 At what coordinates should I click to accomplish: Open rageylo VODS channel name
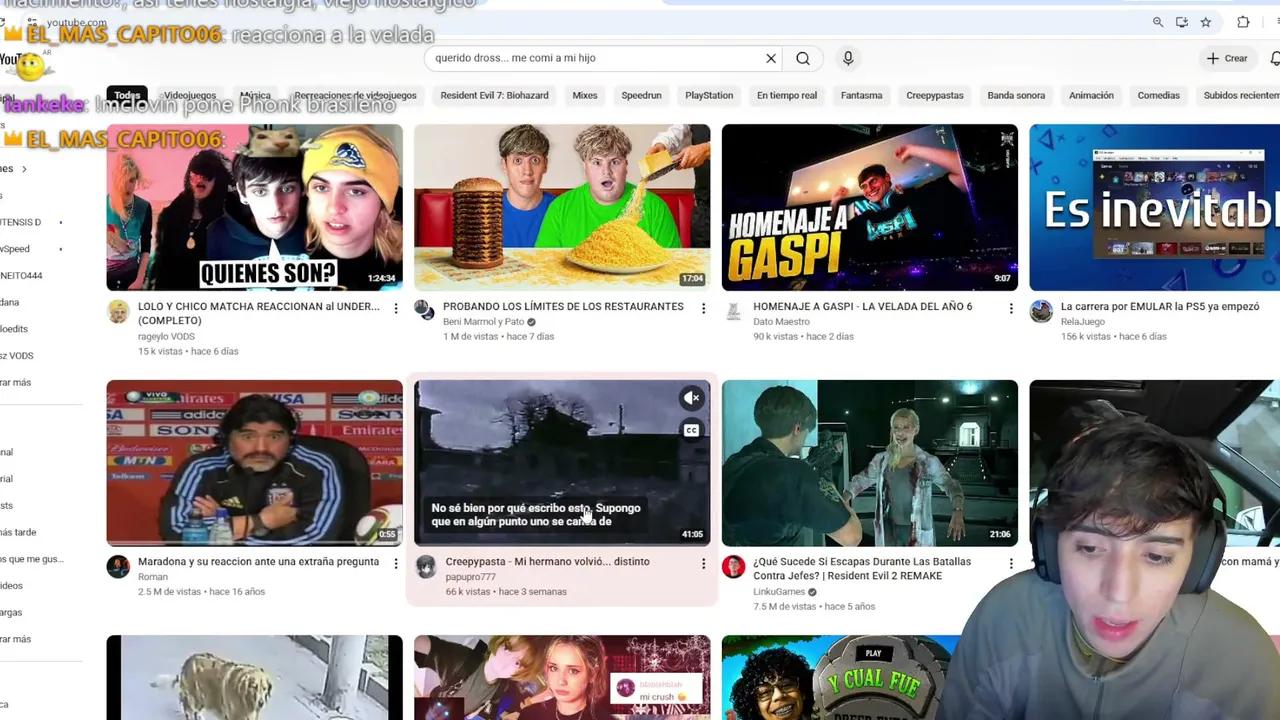(166, 337)
